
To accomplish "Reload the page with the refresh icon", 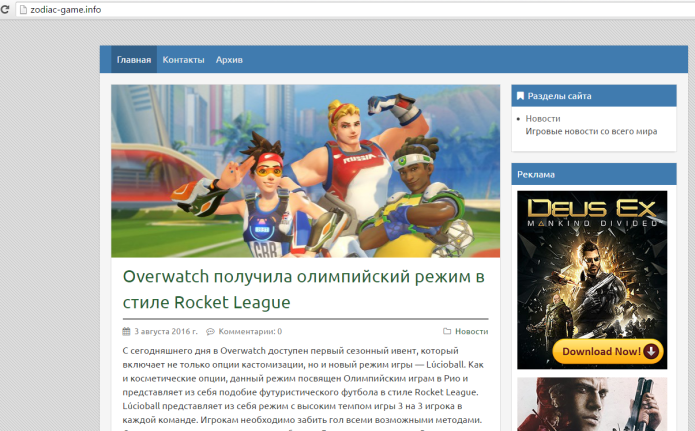I will click(x=4, y=9).
